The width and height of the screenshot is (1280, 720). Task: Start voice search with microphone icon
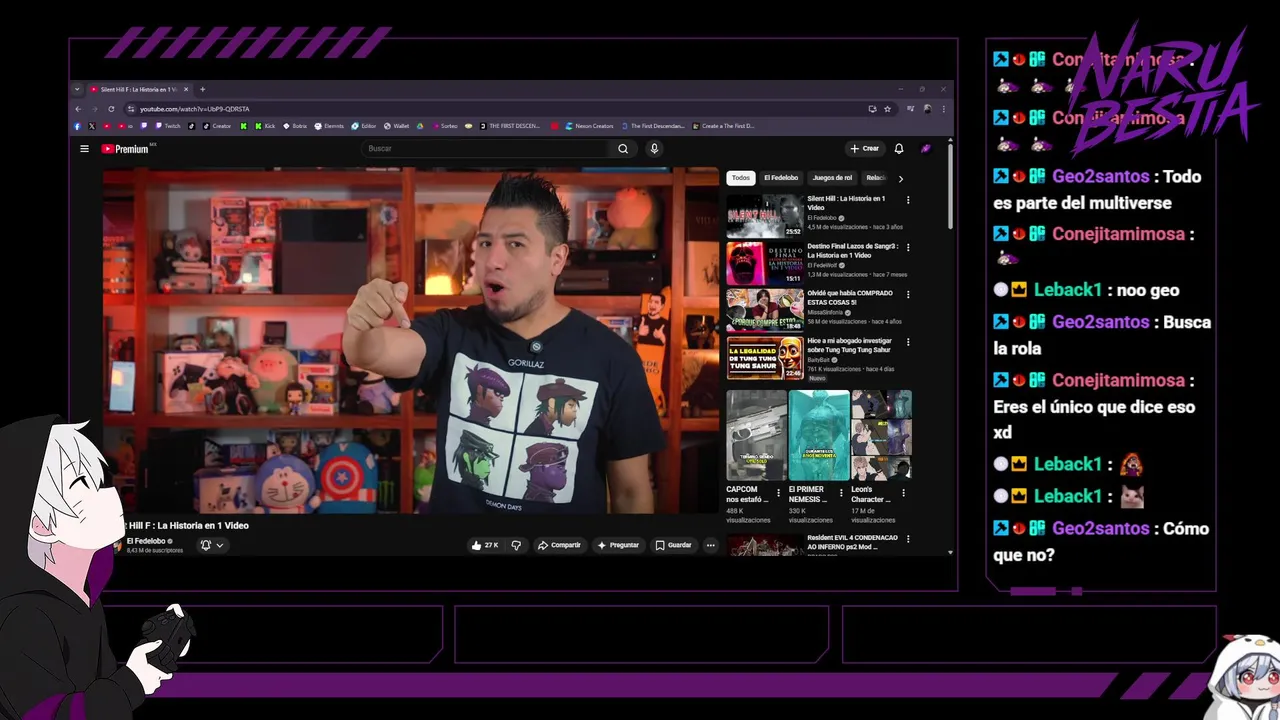654,149
